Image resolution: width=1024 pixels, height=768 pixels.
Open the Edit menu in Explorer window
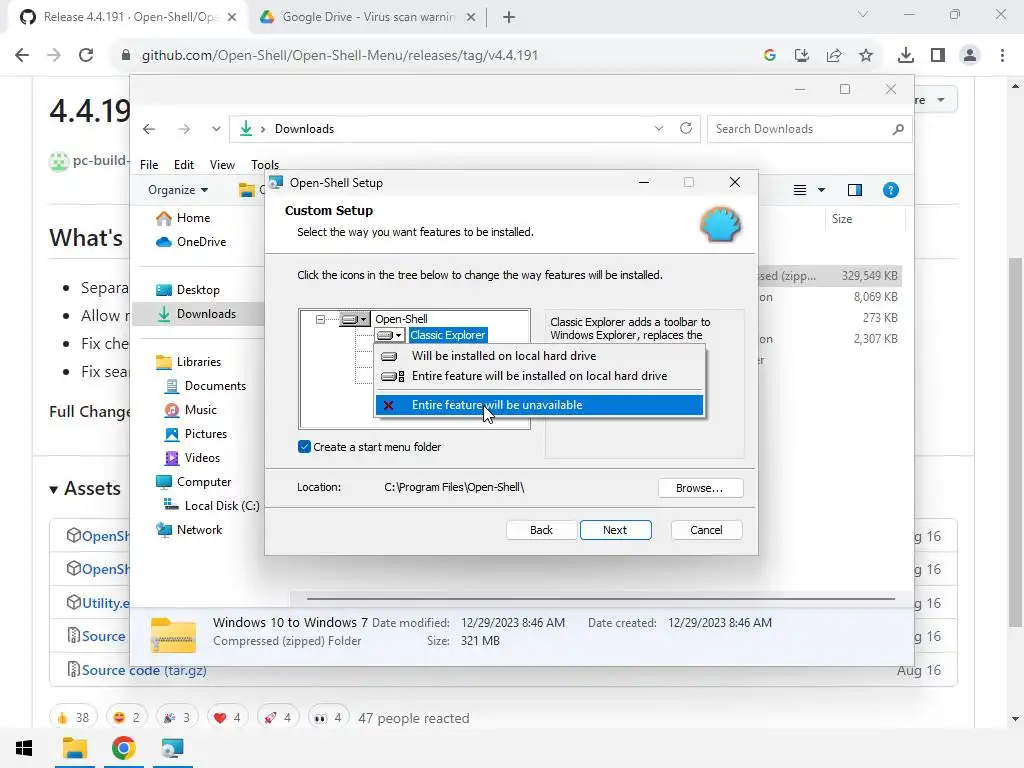click(x=184, y=165)
